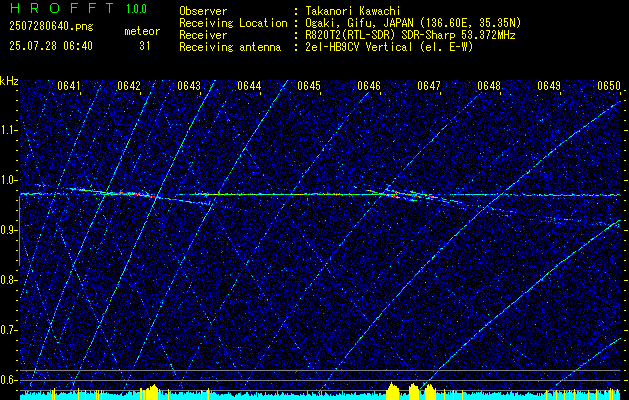
Task: Click the 1.1 kHz axis label
Action: click(9, 130)
